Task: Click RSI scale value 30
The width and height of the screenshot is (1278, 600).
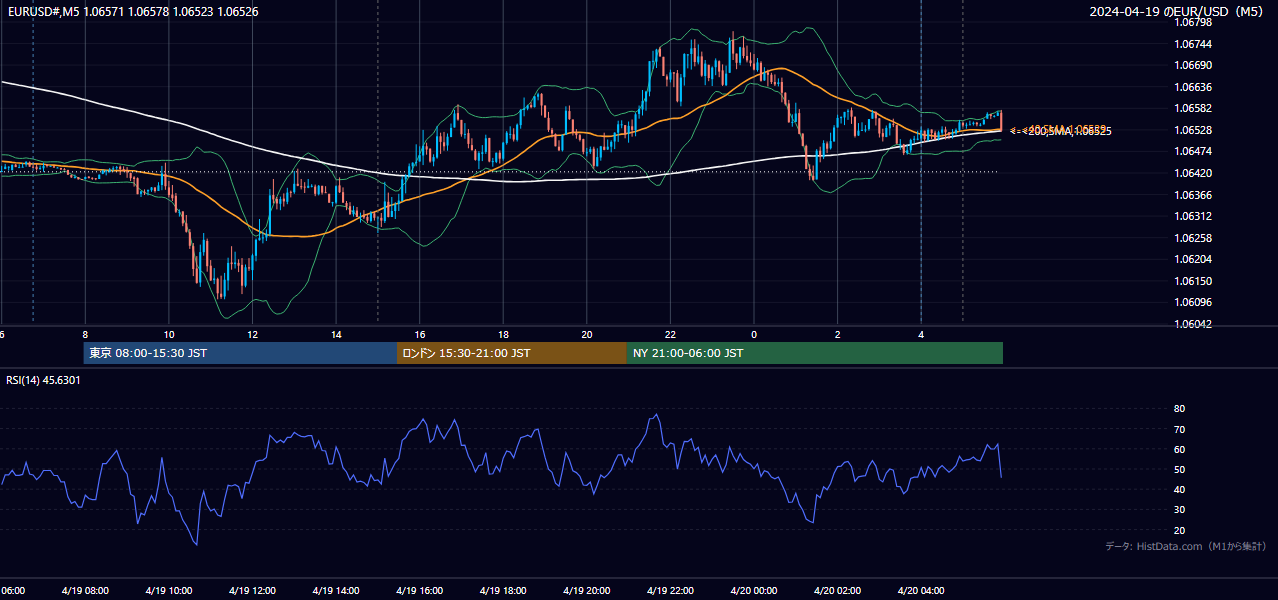Action: [x=1179, y=510]
